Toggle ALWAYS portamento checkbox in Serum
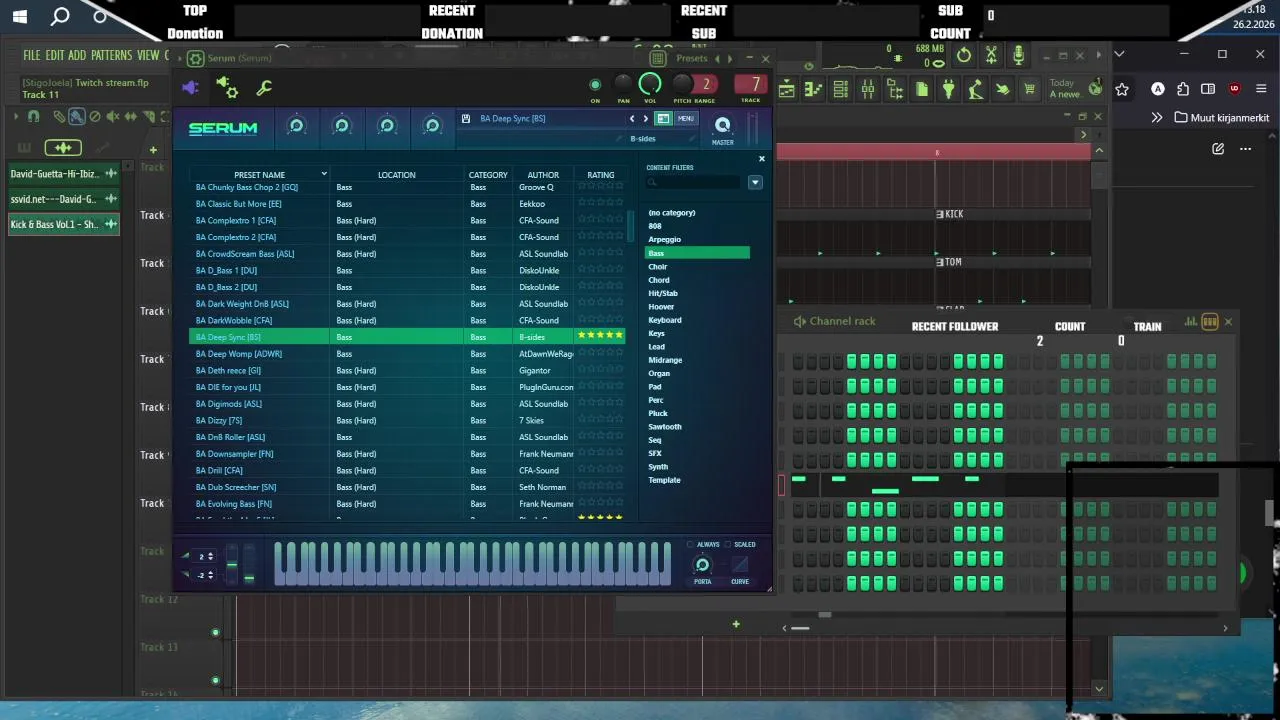The height and width of the screenshot is (720, 1280). point(690,544)
